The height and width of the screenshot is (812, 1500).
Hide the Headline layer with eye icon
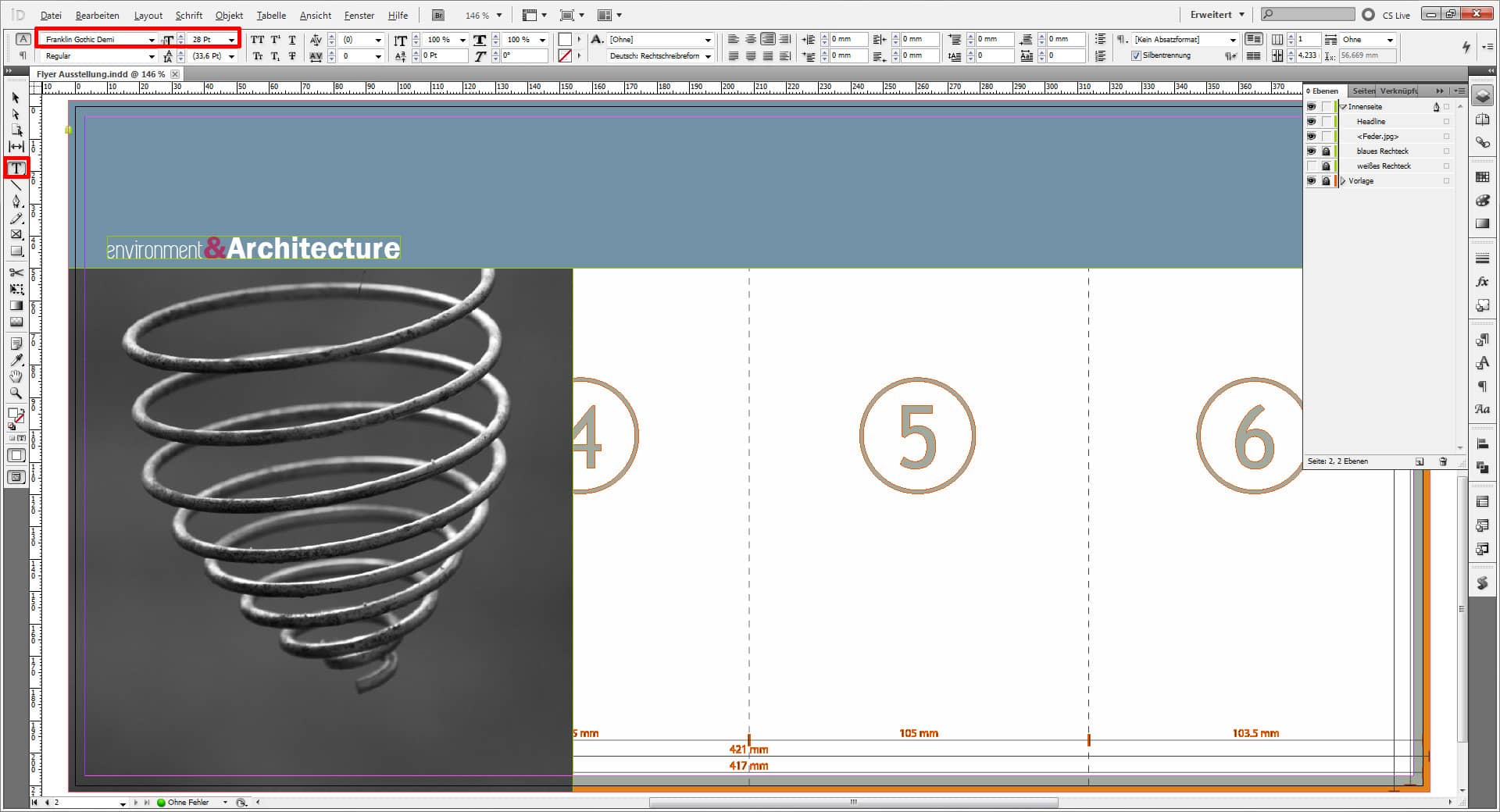1311,122
